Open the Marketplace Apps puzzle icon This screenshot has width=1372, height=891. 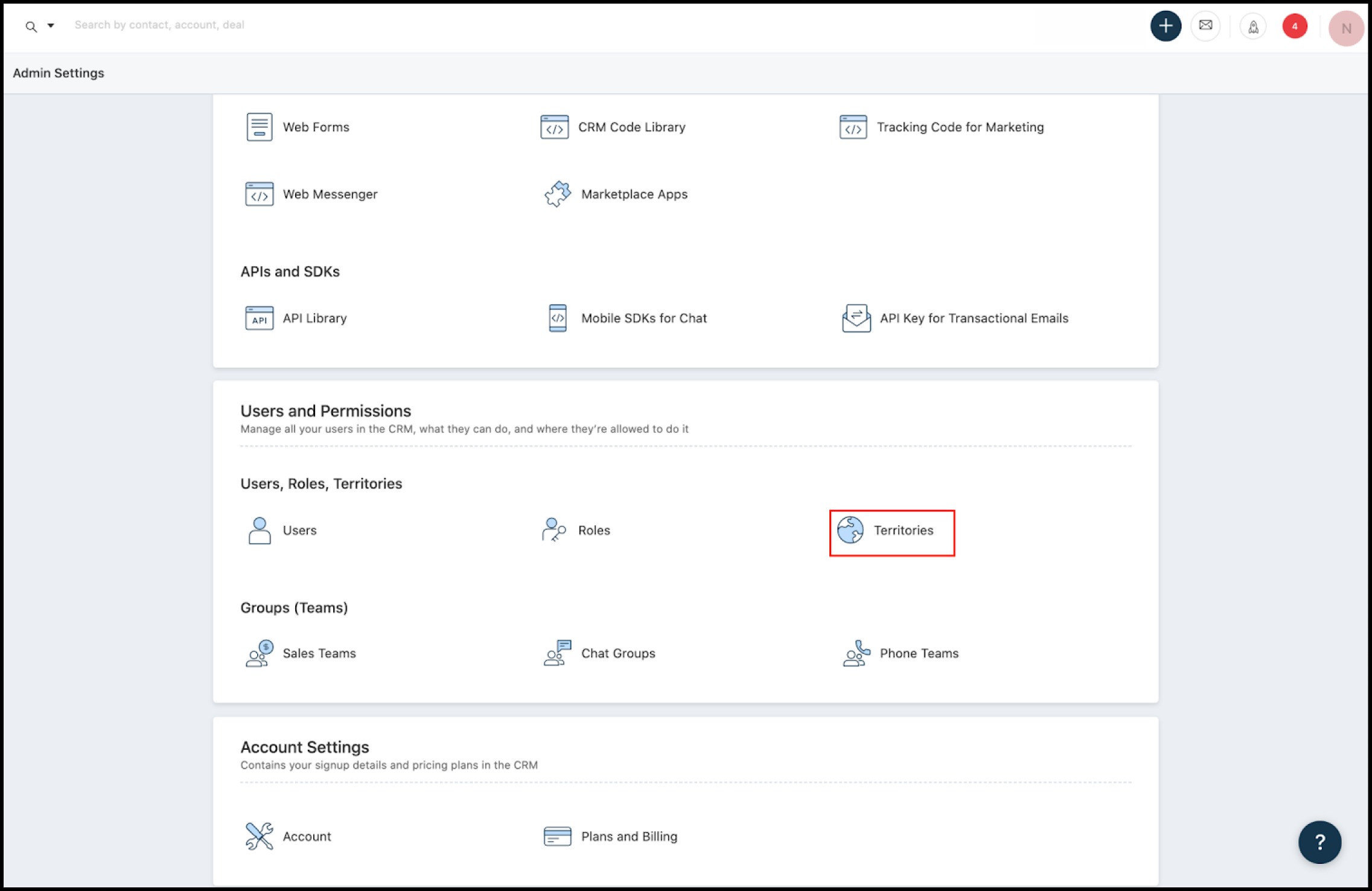(x=557, y=194)
